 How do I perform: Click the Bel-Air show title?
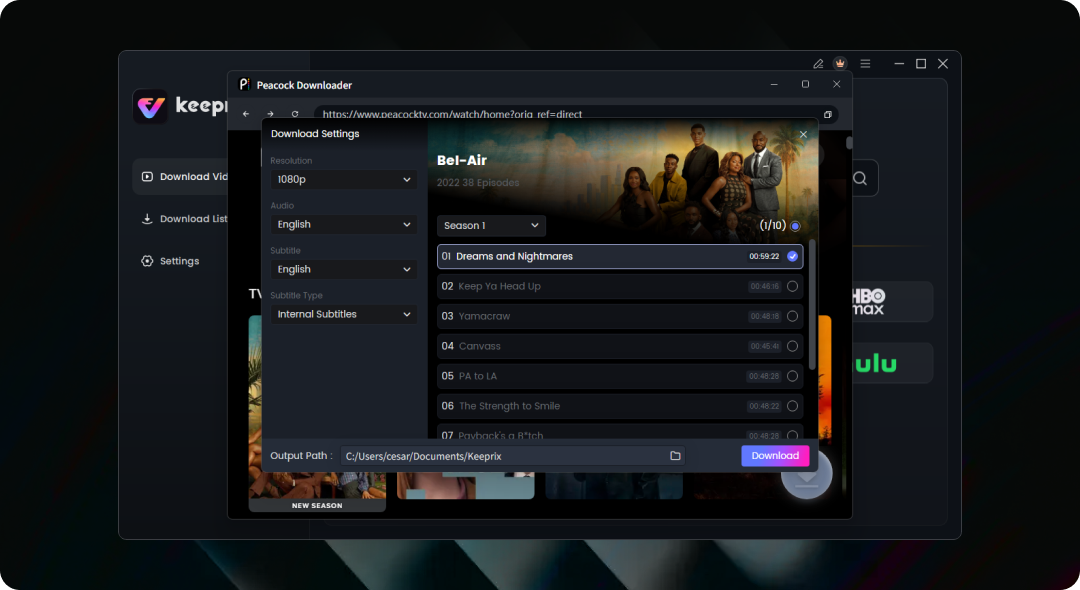click(461, 160)
